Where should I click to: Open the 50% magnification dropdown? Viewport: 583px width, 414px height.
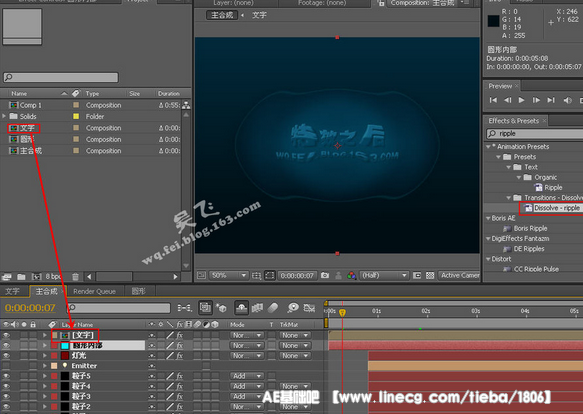[228, 276]
